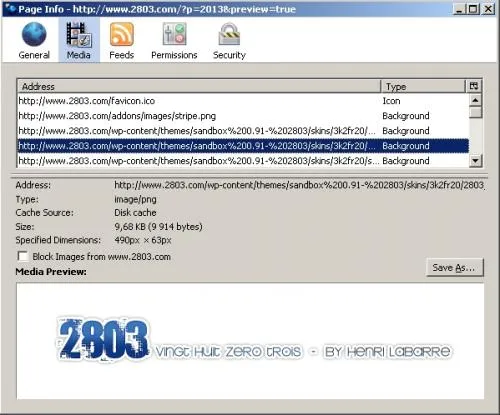Maximize the Page Info window
Viewport: 500px width, 415px height.
coord(473,9)
